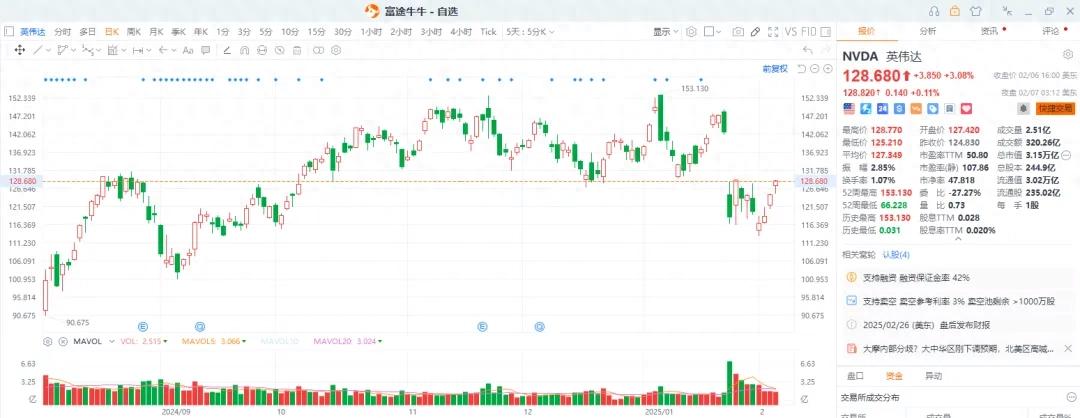Viewport: 1080px width, 418px height.
Task: Delete drawings with the trash icon
Action: pos(298,50)
